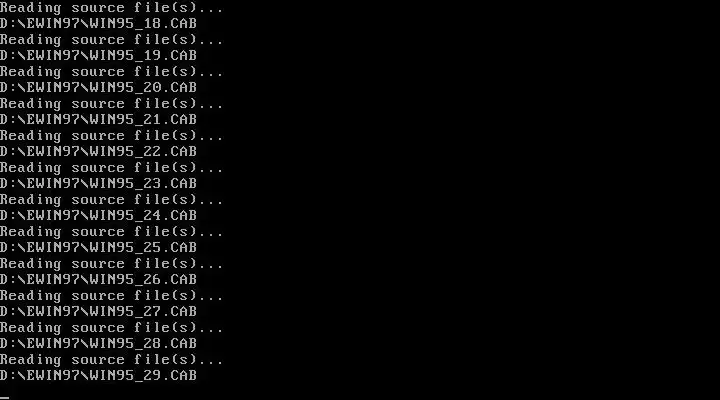
Task: Select the WIN95_26.CAB path line
Action: 98,280
